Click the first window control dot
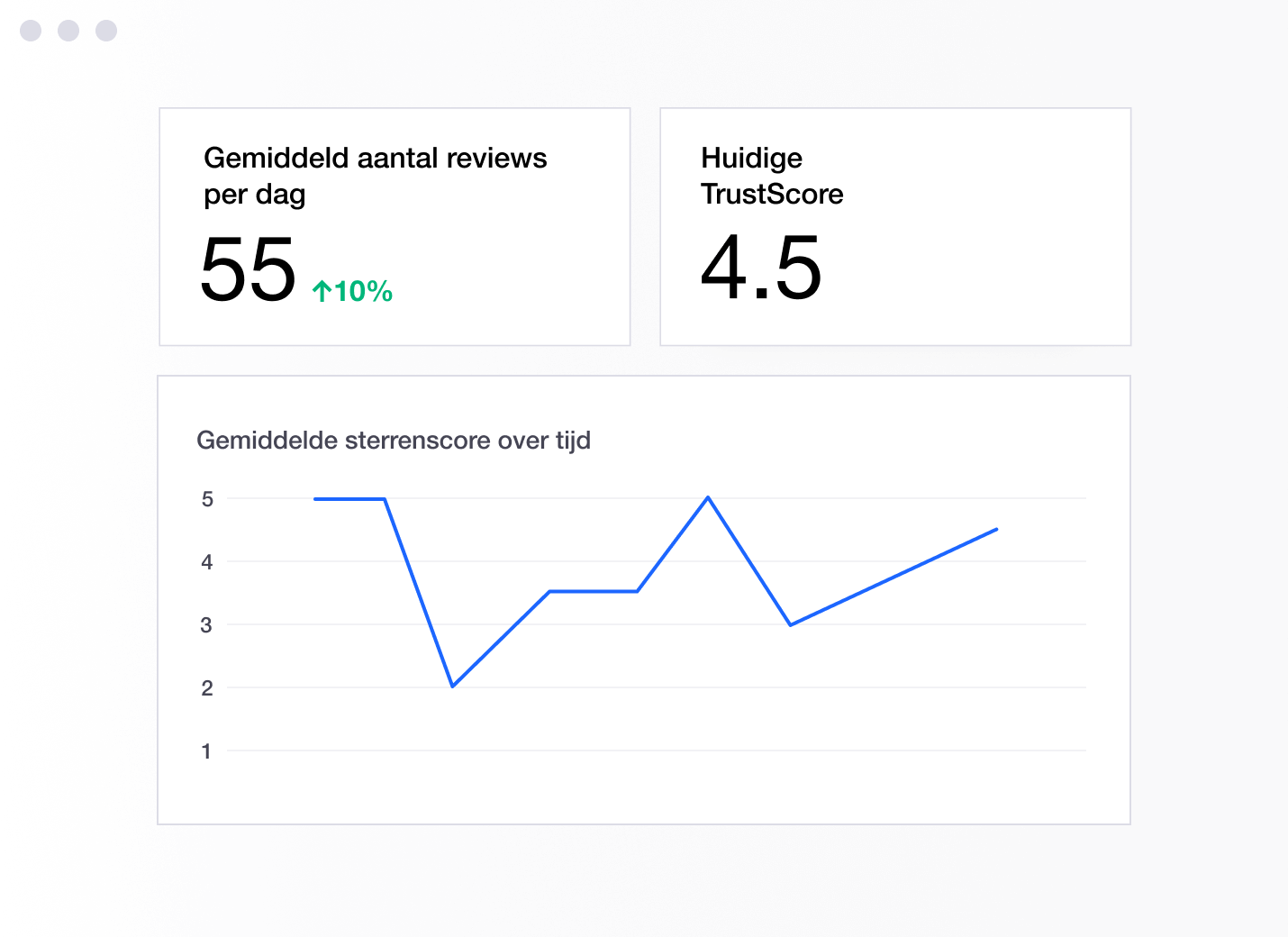 point(31,31)
